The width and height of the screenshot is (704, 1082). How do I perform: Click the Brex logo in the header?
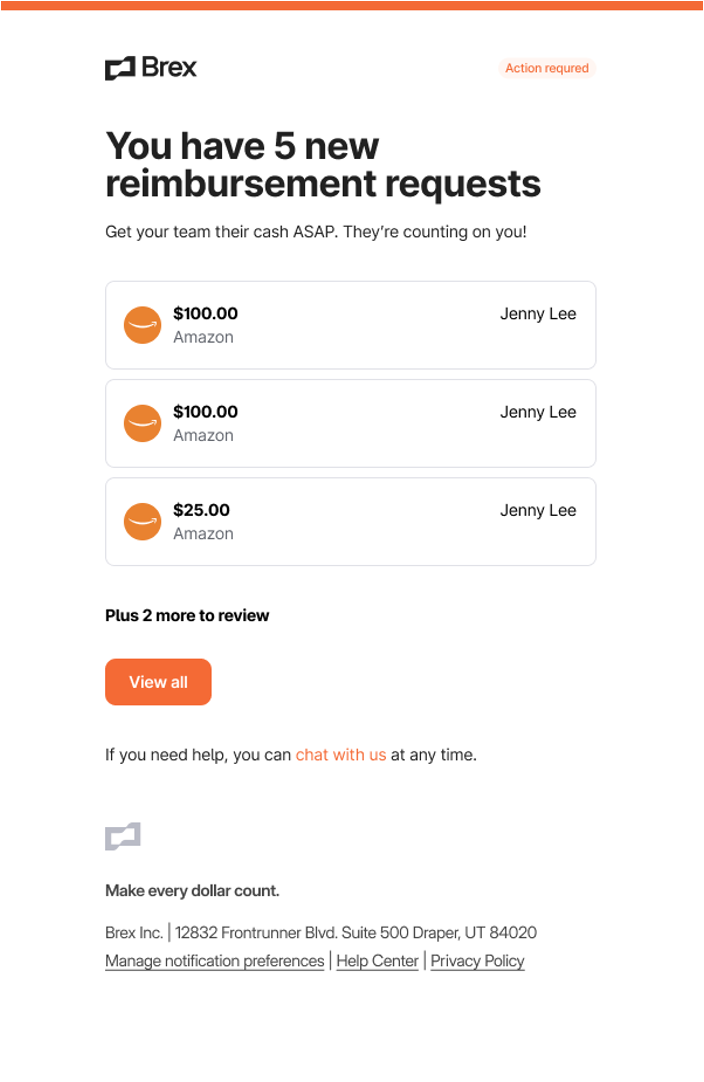pyautogui.click(x=151, y=68)
